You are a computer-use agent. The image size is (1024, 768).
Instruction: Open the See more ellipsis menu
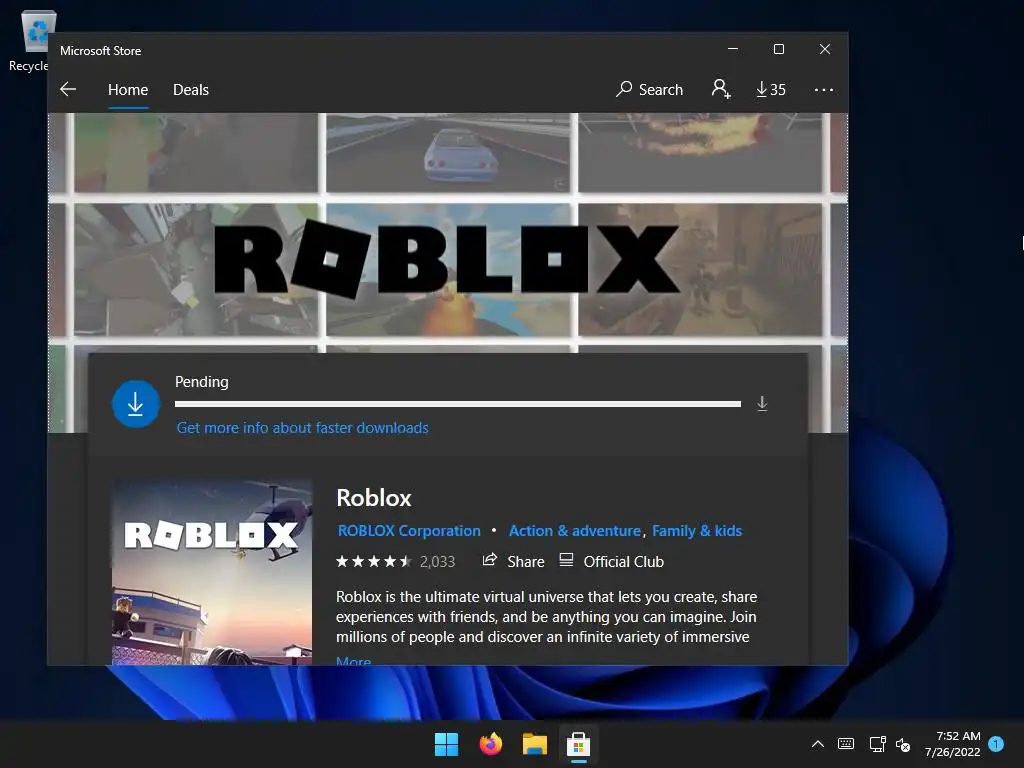click(x=824, y=89)
